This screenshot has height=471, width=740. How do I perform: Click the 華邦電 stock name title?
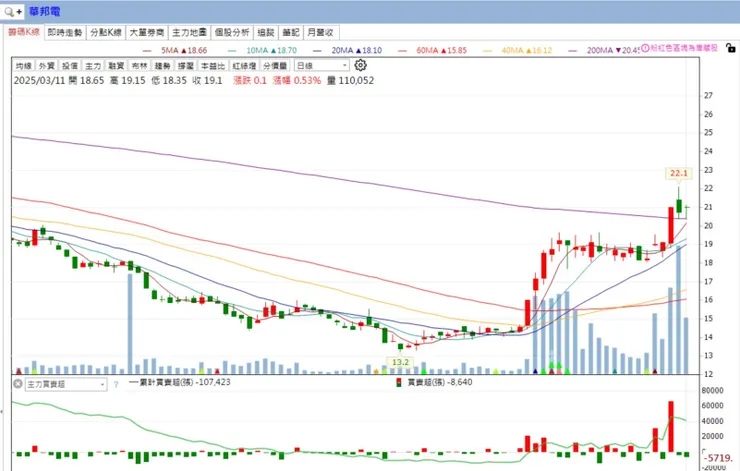pyautogui.click(x=45, y=11)
